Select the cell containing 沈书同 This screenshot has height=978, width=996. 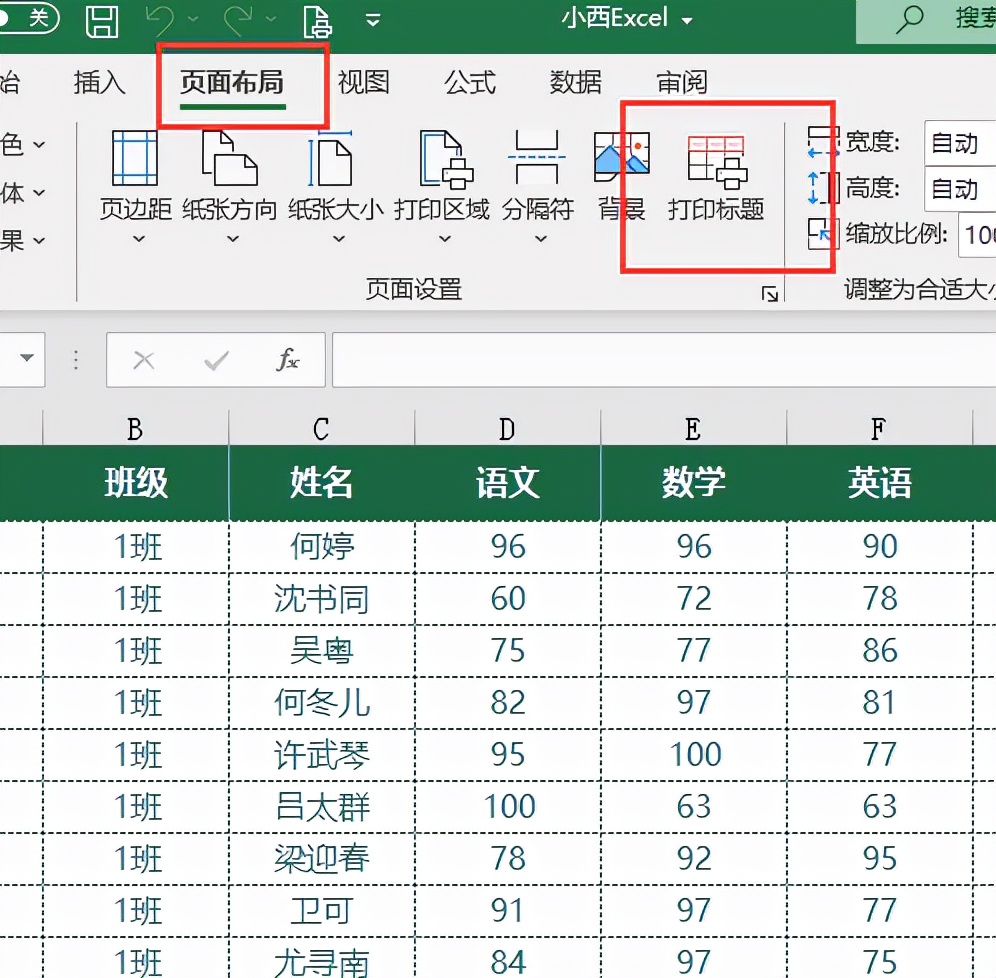click(321, 599)
